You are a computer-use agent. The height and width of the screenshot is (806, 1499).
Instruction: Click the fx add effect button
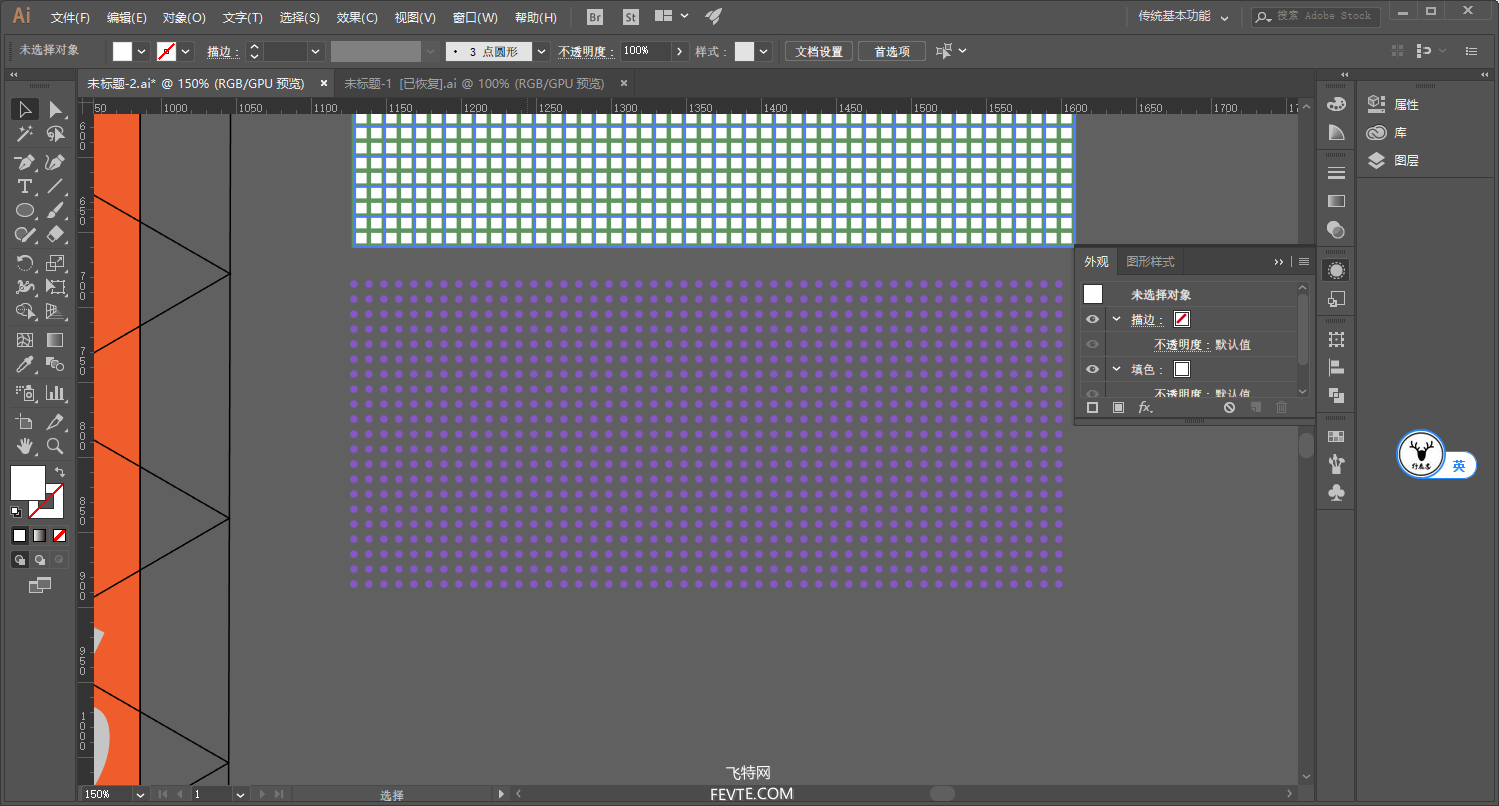click(1145, 408)
